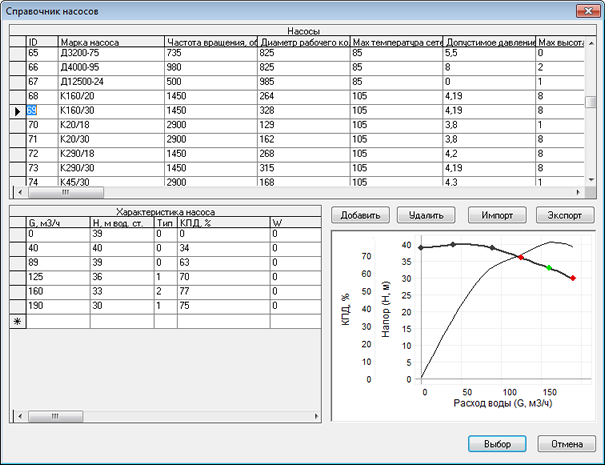Cancel dialog with Отмена button
Screen dimensions: 605x465
point(566,443)
